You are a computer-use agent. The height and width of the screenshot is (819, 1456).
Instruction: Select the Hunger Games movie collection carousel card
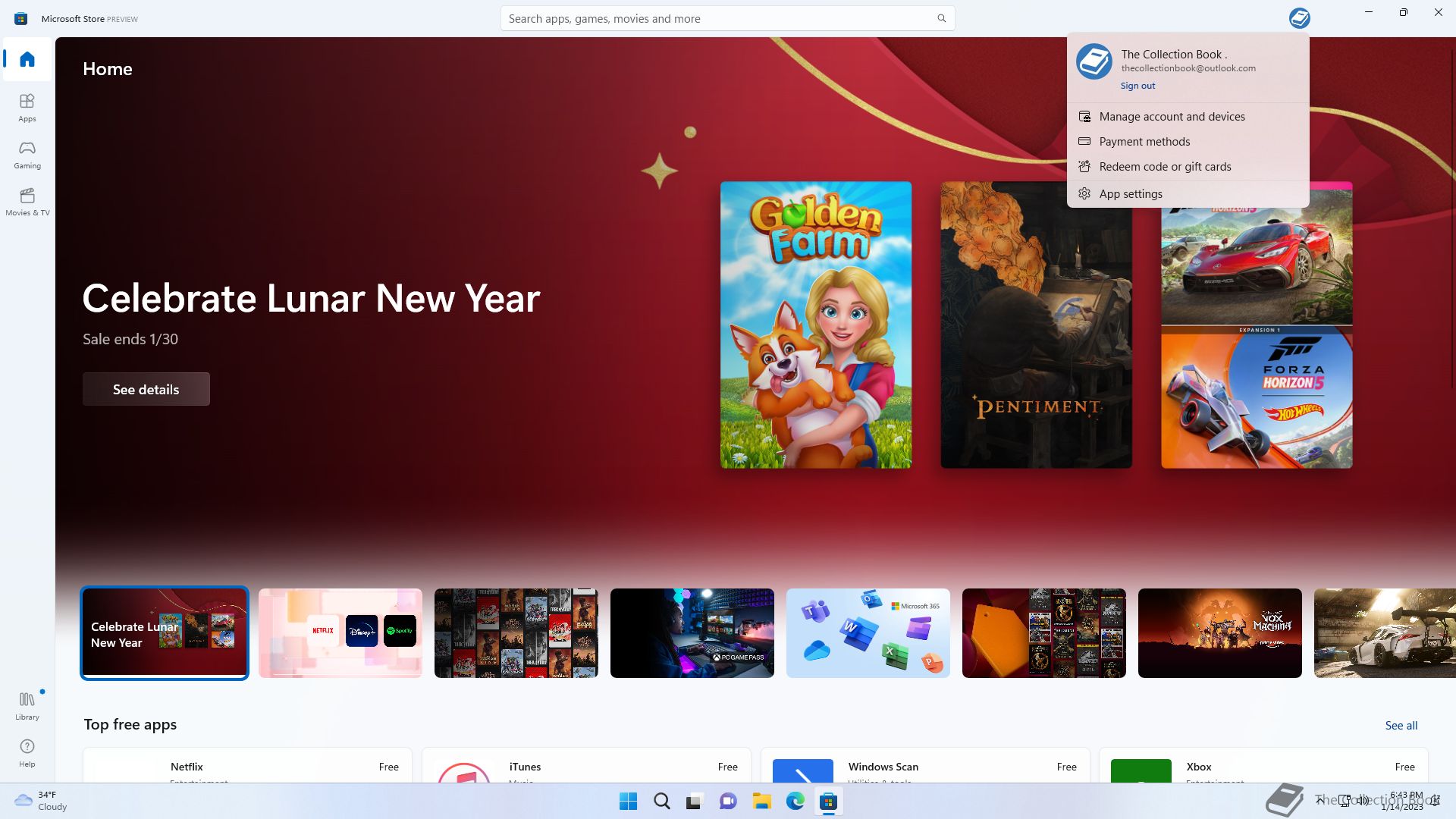(1044, 633)
